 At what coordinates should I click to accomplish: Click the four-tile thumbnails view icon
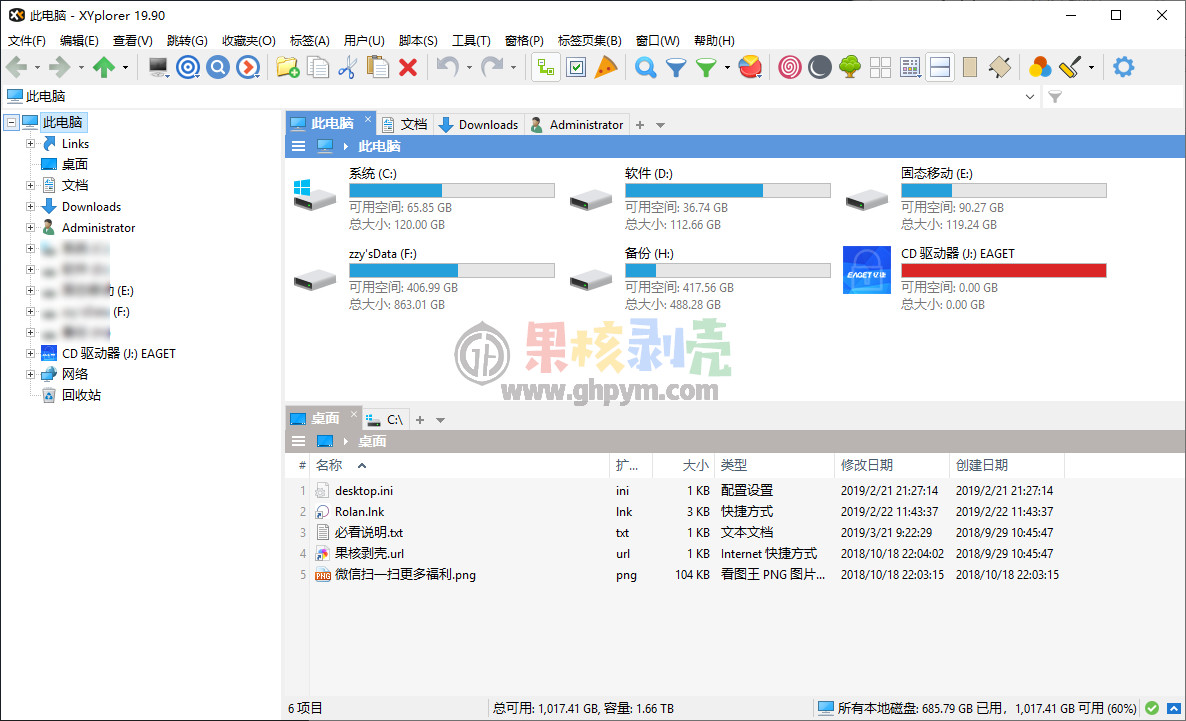880,67
